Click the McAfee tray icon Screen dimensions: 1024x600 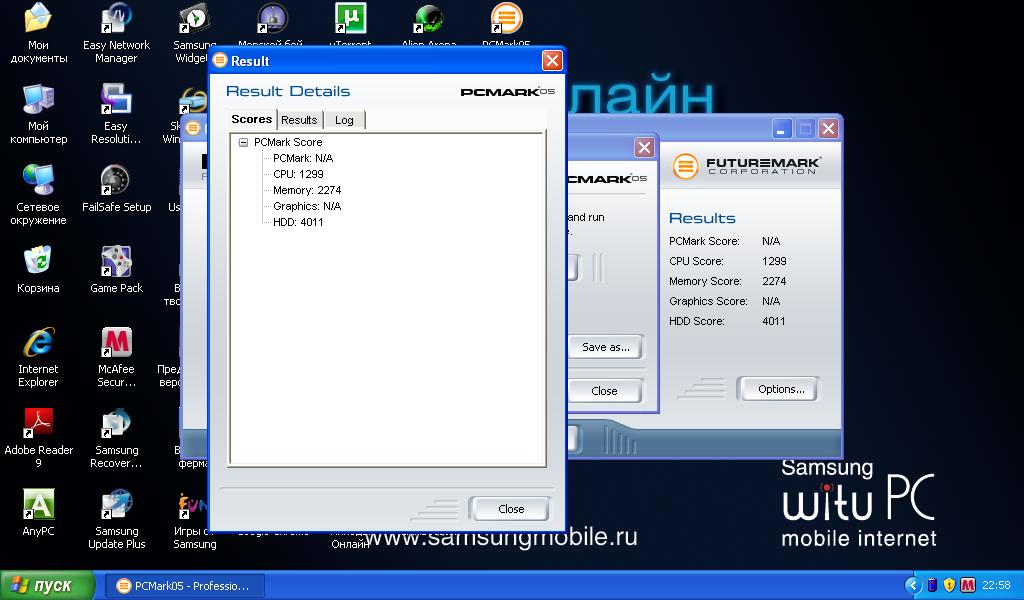click(x=967, y=585)
